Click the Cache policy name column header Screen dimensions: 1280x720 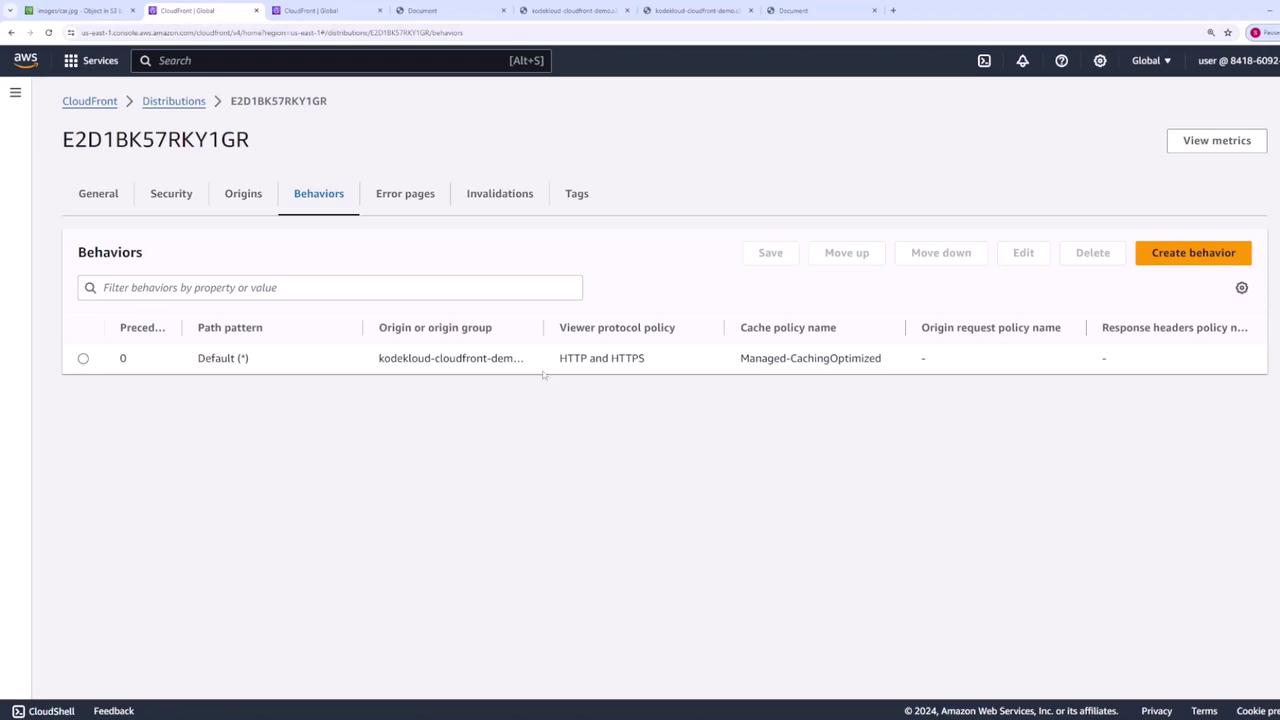click(x=788, y=328)
